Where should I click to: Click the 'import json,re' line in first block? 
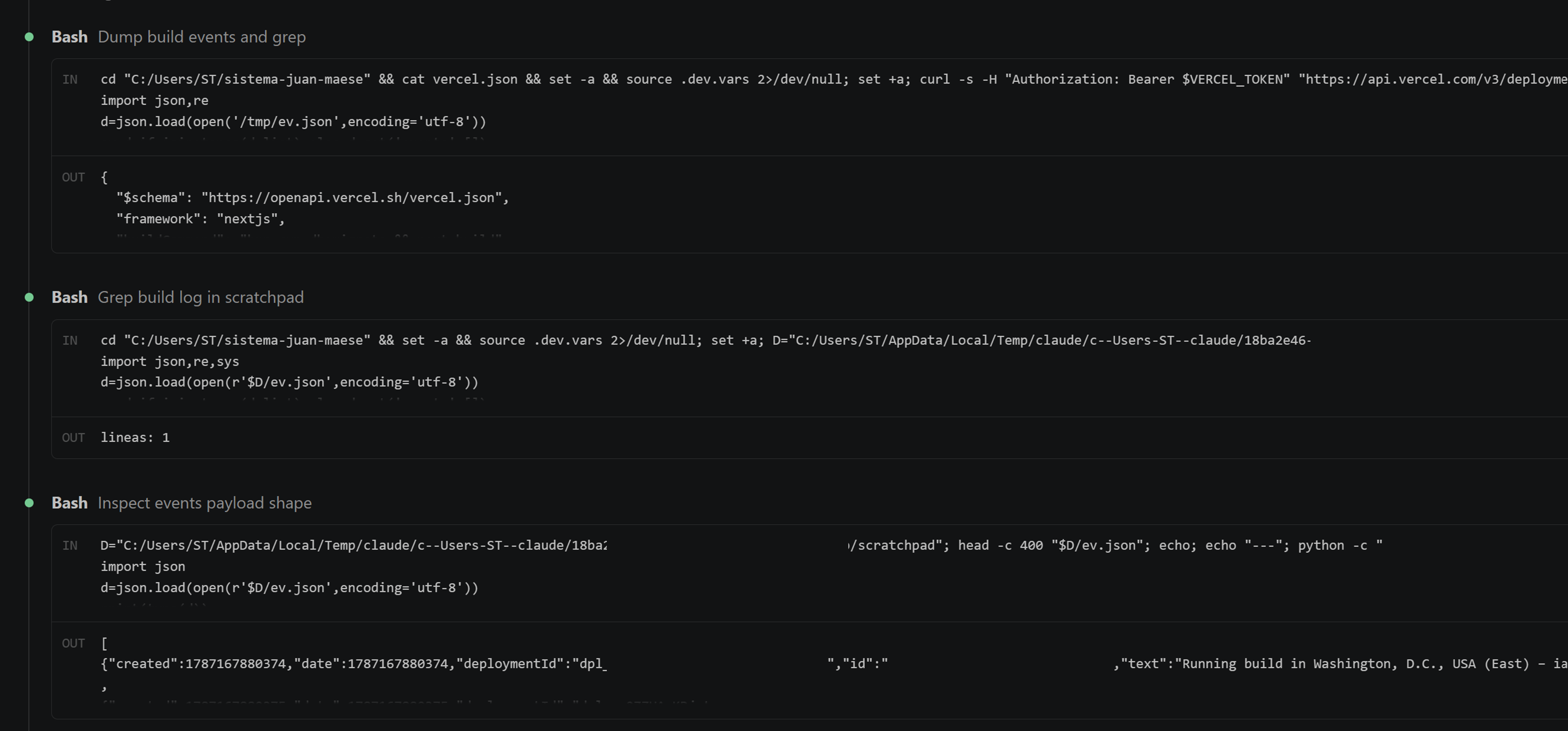(x=154, y=100)
